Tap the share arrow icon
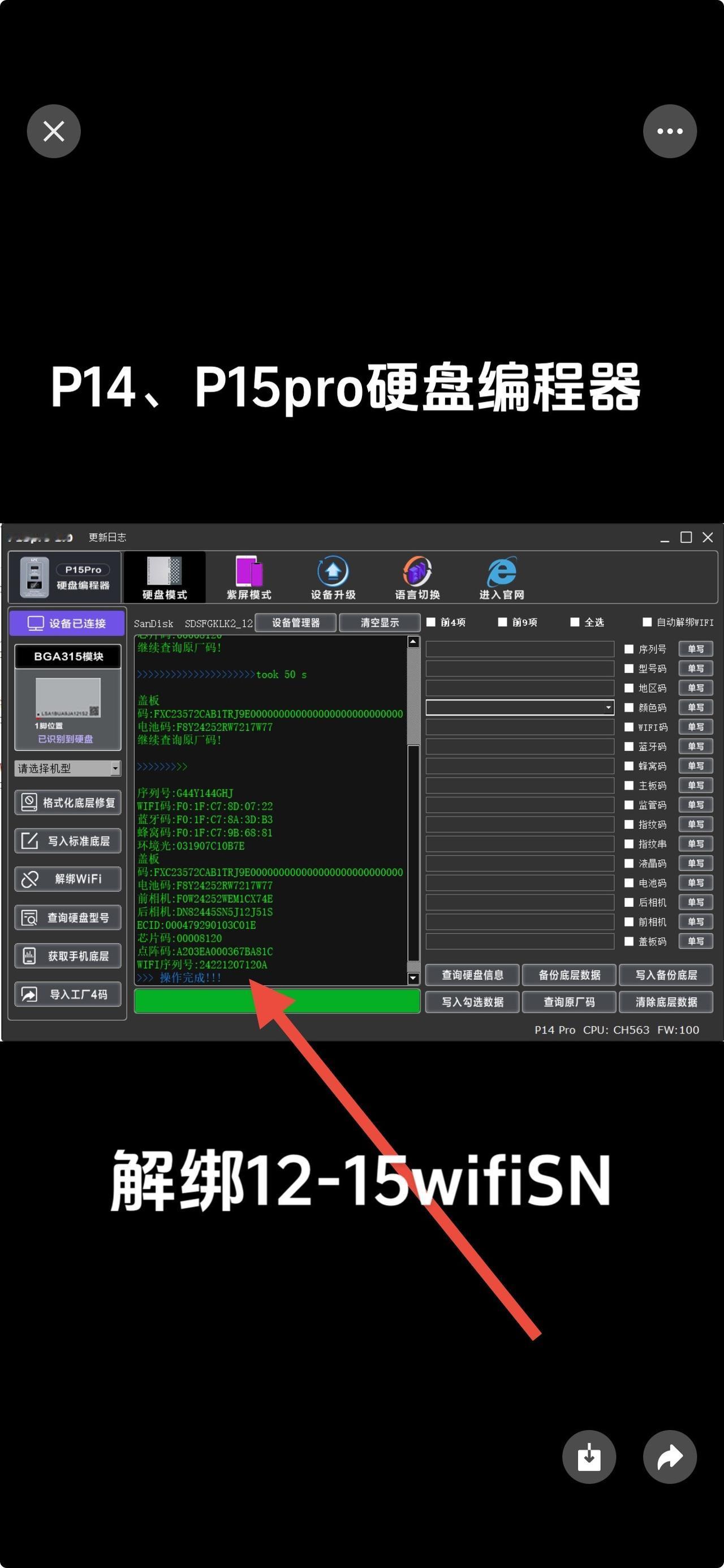The width and height of the screenshot is (724, 1568). [x=670, y=1457]
